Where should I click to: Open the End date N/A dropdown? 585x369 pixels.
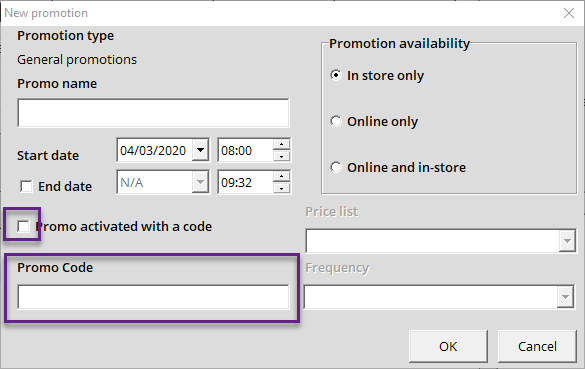[200, 182]
